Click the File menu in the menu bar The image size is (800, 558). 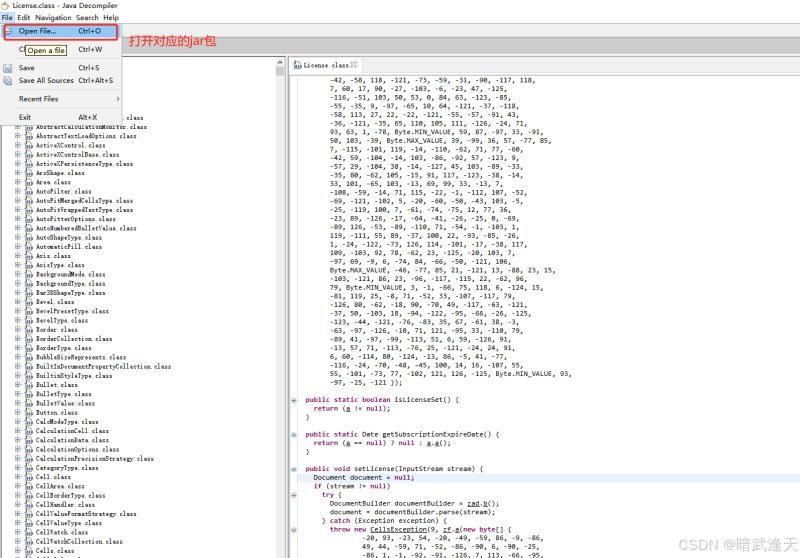coord(7,17)
